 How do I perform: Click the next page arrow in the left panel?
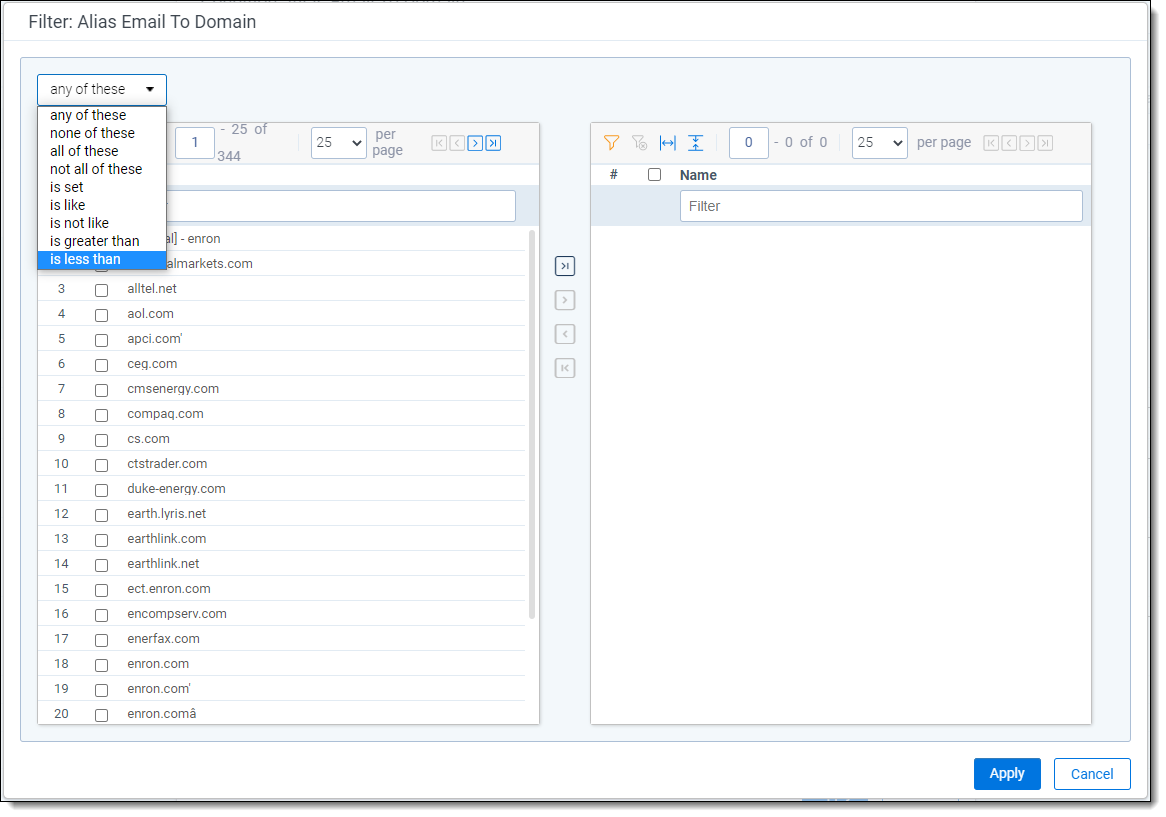[474, 143]
